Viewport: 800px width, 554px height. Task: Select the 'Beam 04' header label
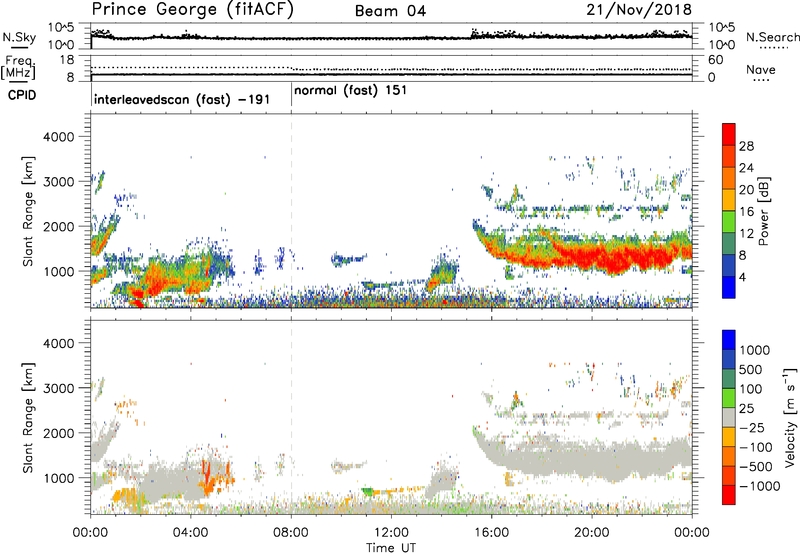click(x=390, y=11)
